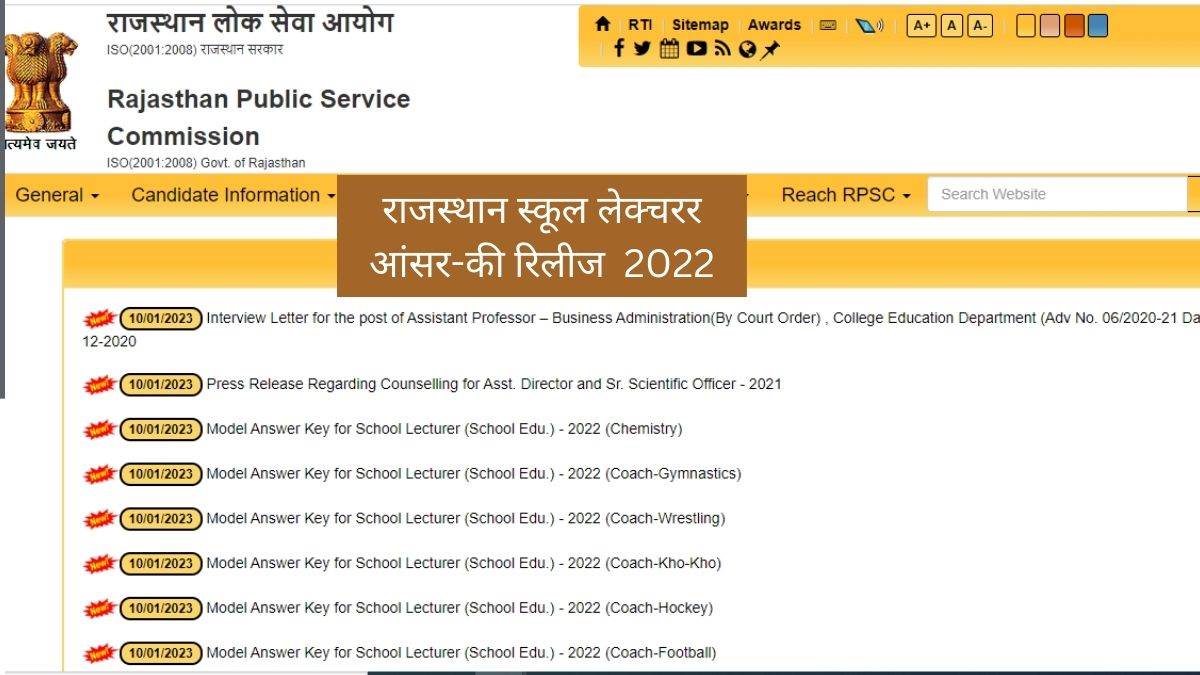Viewport: 1200px width, 675px height.
Task: Click 10/01/2023 date badge on Chemistry row
Action: 161,430
